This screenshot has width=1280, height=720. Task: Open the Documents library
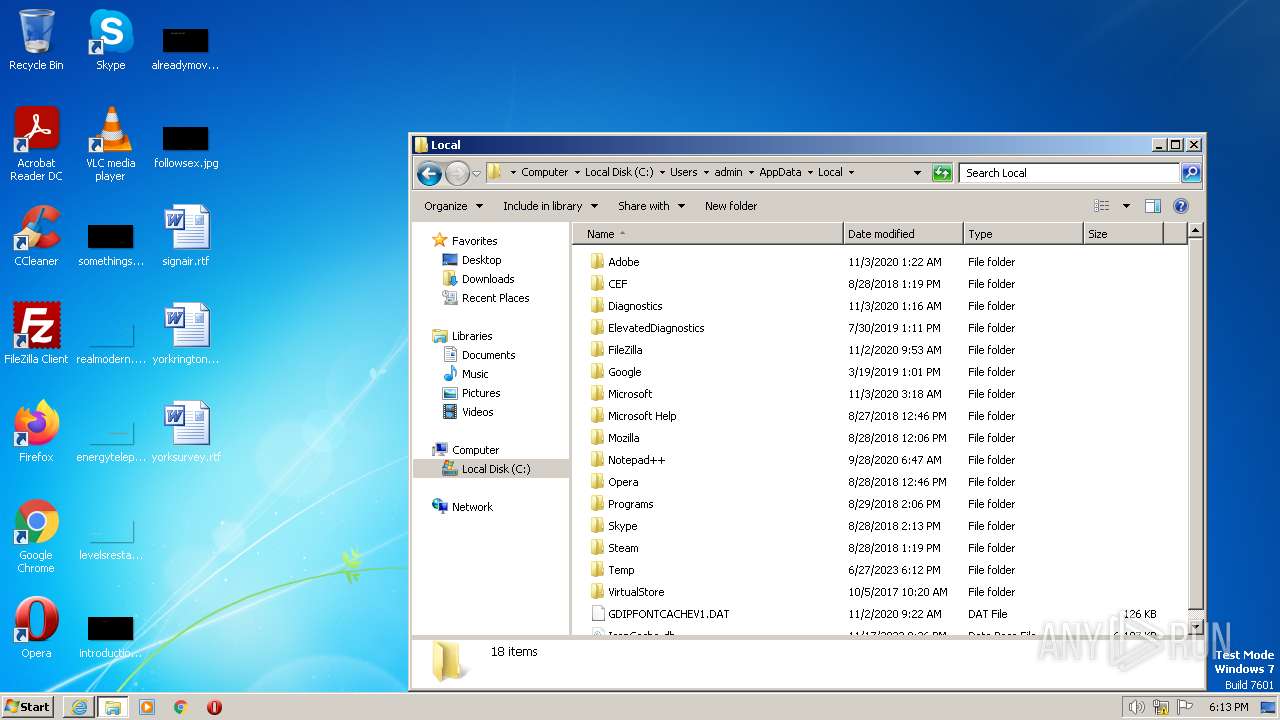click(x=488, y=355)
